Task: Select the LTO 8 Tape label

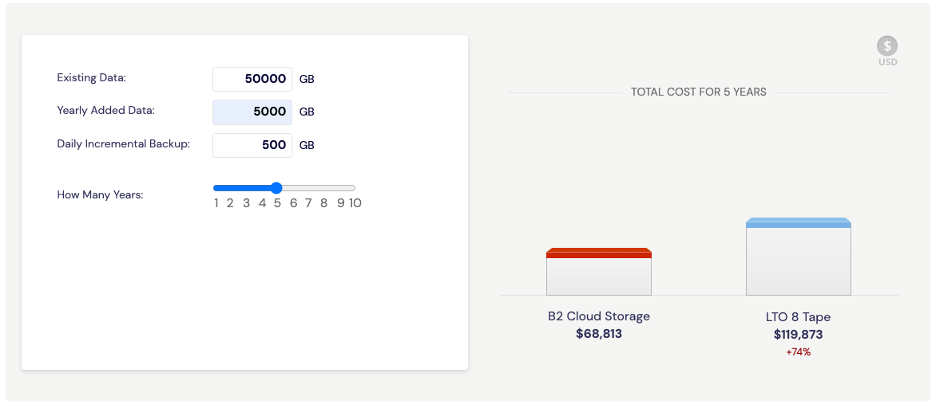Action: point(798,316)
